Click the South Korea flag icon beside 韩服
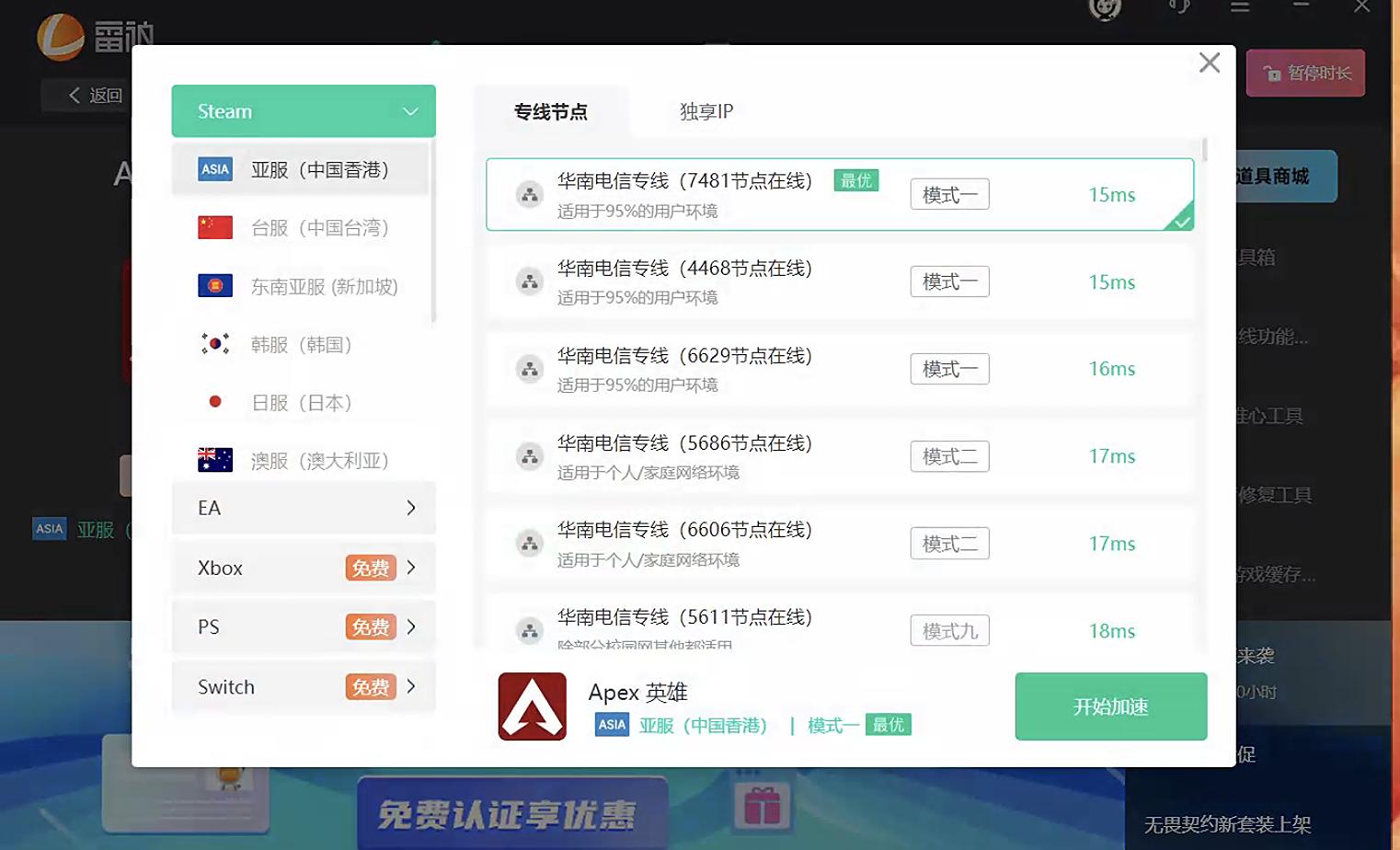This screenshot has height=850, width=1400. tap(214, 343)
